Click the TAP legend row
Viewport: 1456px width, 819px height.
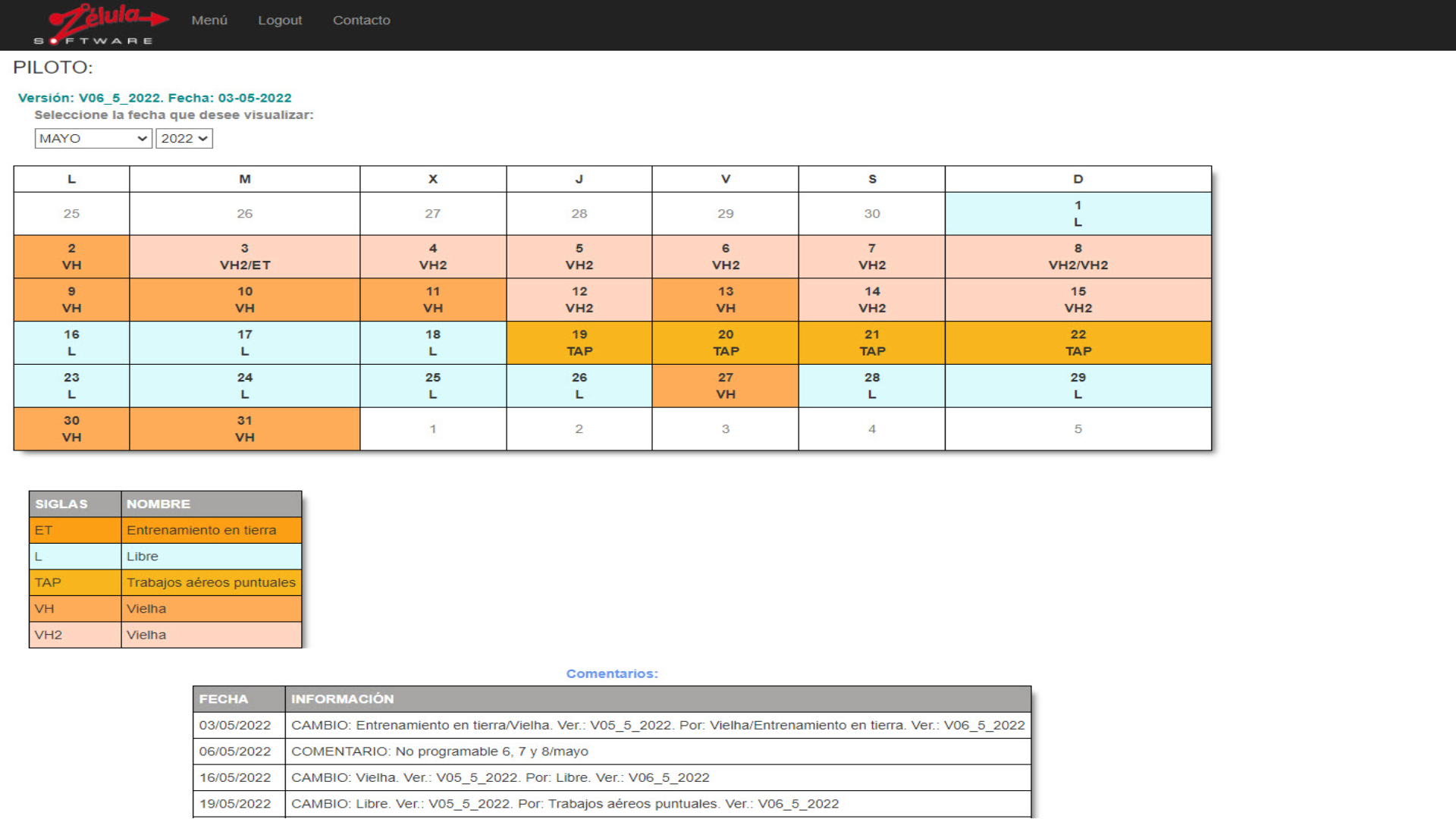pyautogui.click(x=165, y=582)
